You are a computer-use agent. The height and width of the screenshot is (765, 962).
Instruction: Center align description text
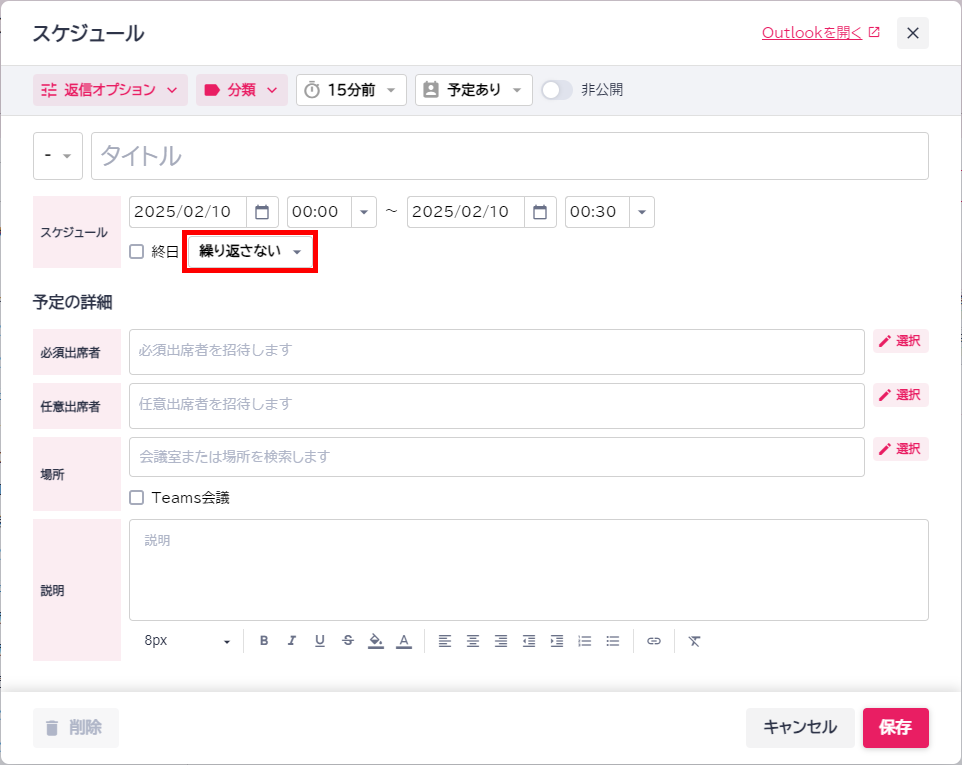(473, 640)
